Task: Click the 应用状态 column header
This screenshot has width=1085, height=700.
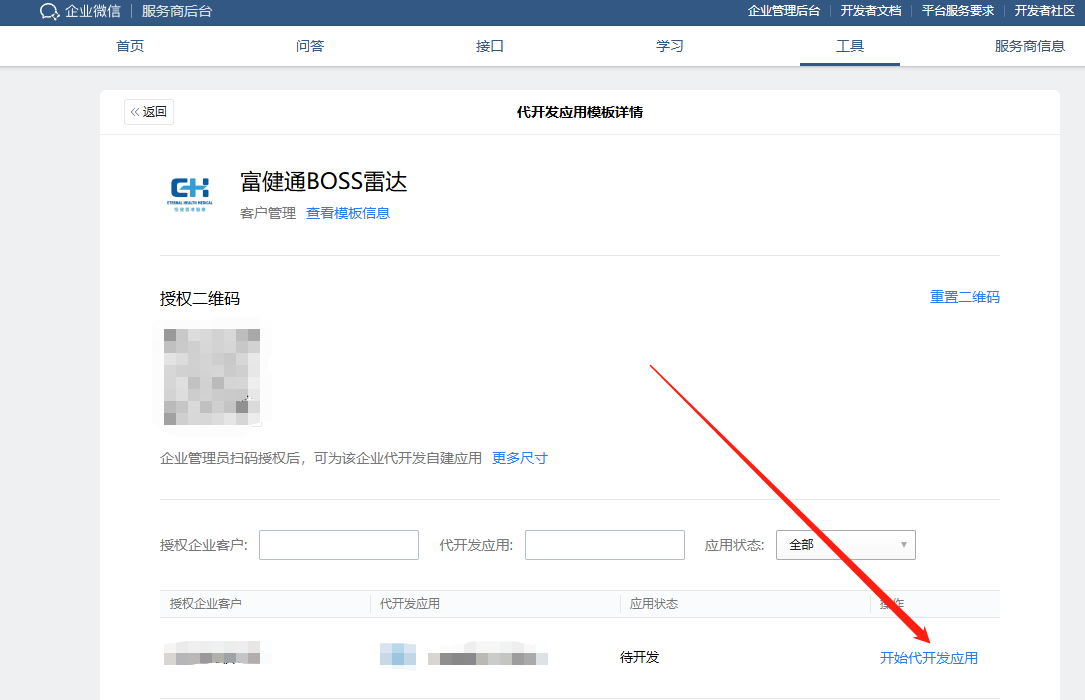Action: (654, 604)
